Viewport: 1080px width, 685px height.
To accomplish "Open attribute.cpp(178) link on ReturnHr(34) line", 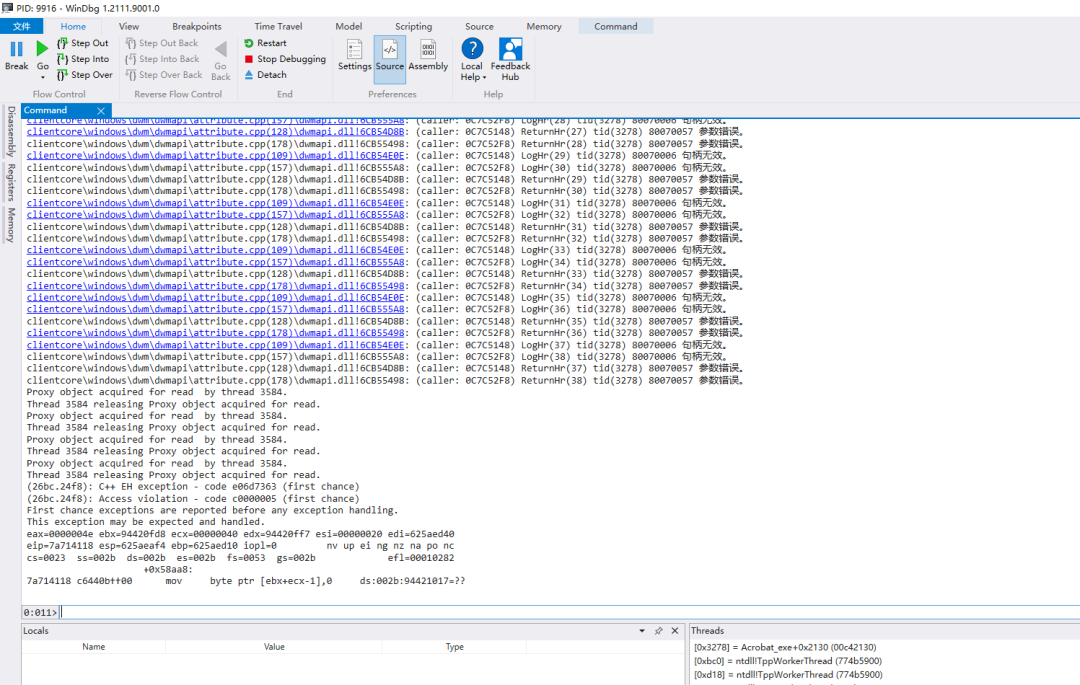I will pos(216,286).
